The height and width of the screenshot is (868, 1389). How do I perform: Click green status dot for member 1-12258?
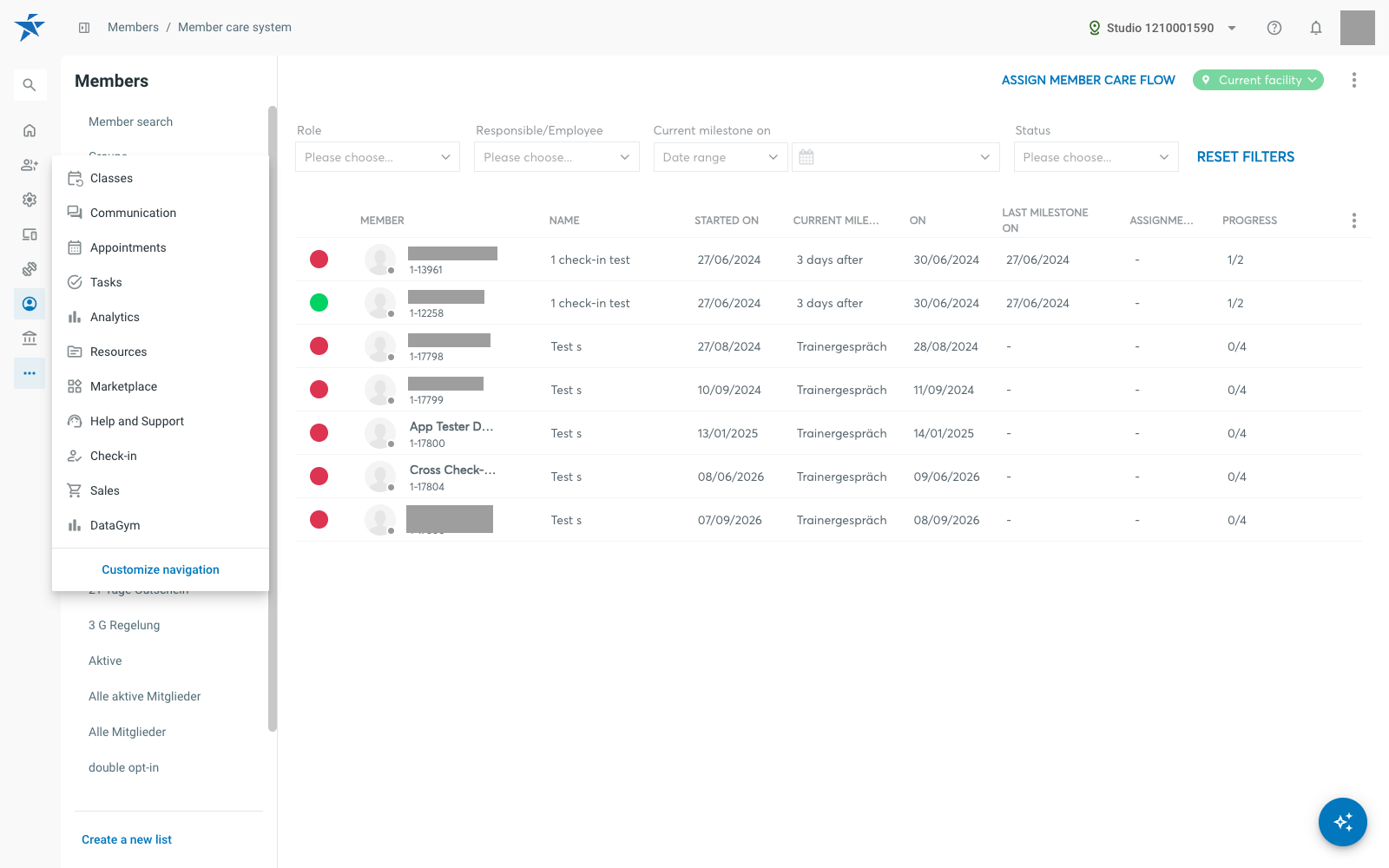point(319,302)
